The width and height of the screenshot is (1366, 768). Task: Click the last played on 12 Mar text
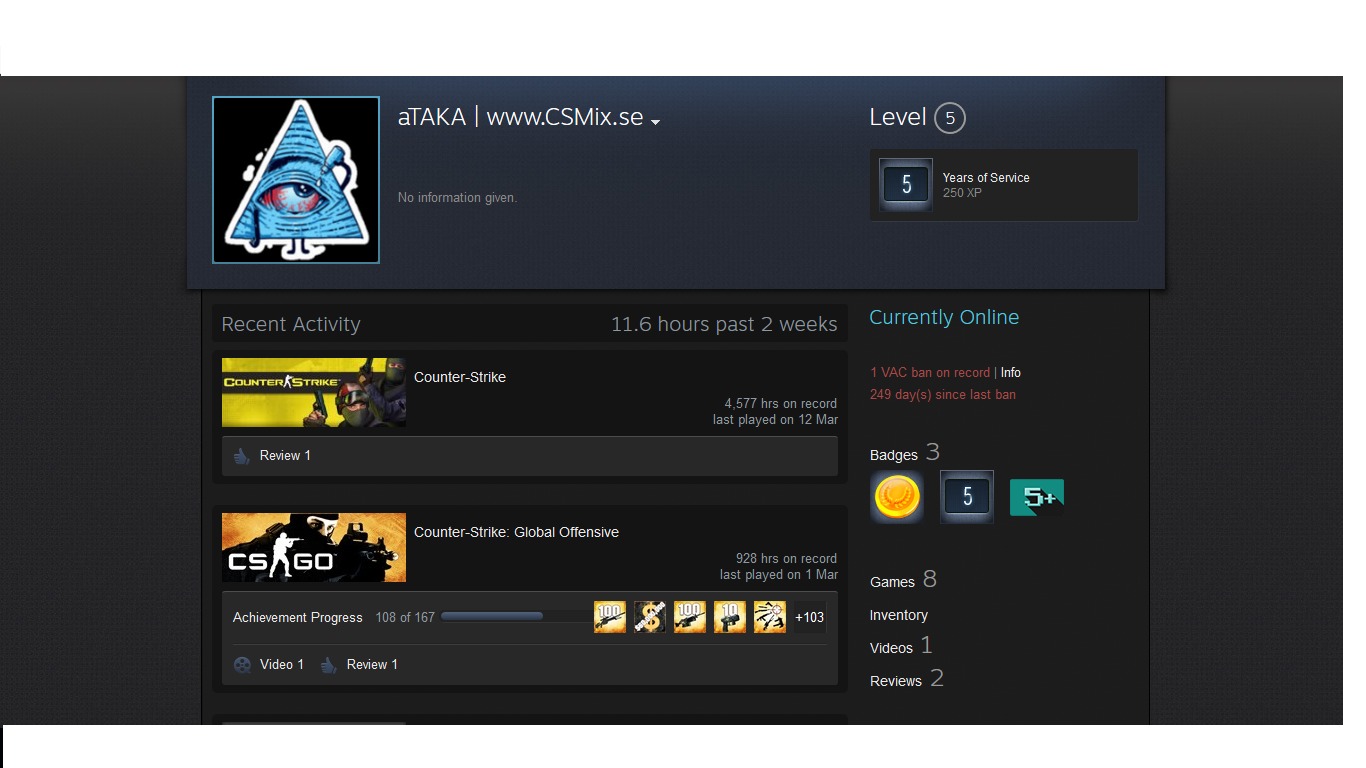[776, 419]
